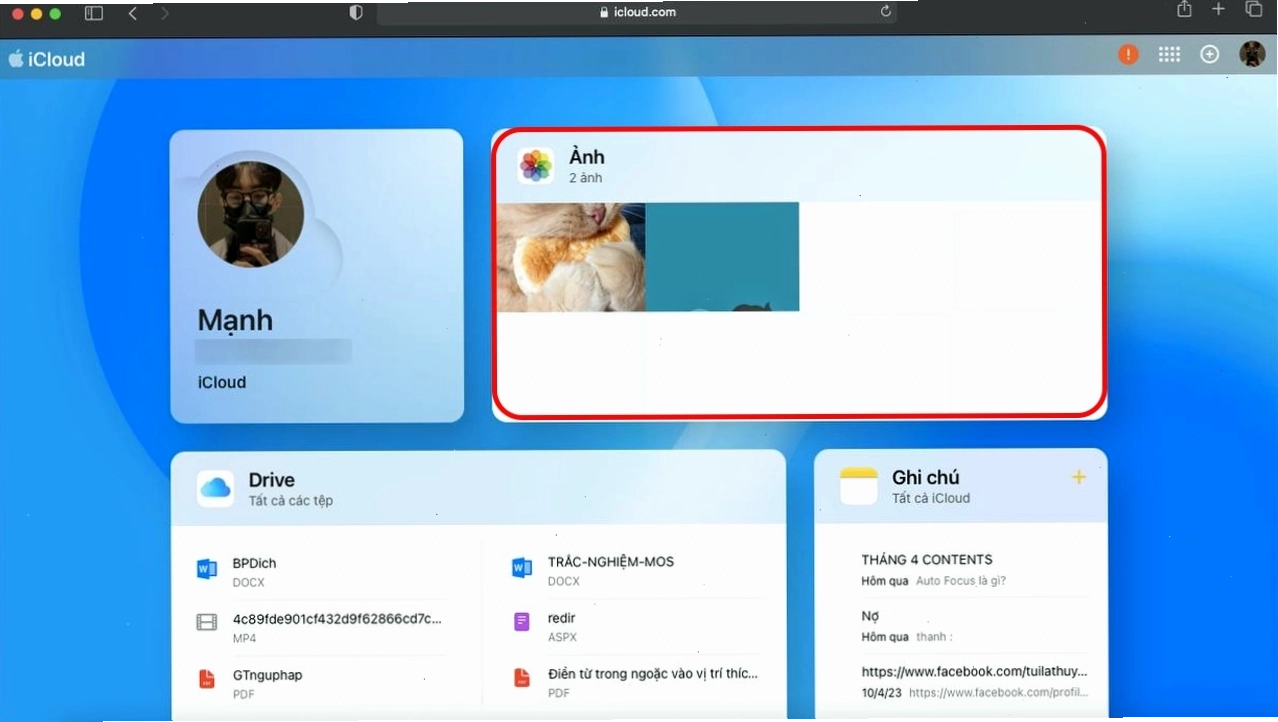
Task: Click iCloud label in profile card
Action: pos(222,382)
